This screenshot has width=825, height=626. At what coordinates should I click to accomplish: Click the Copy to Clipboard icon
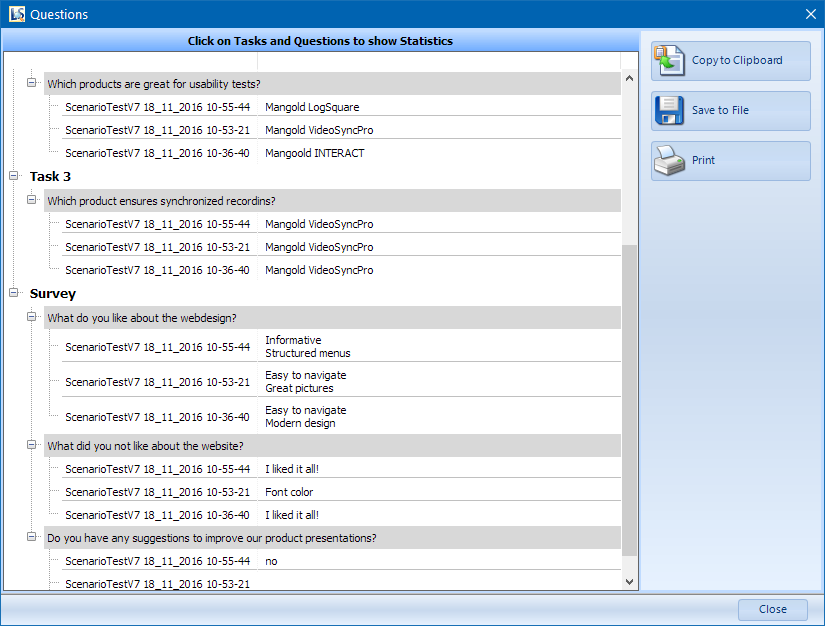[668, 60]
